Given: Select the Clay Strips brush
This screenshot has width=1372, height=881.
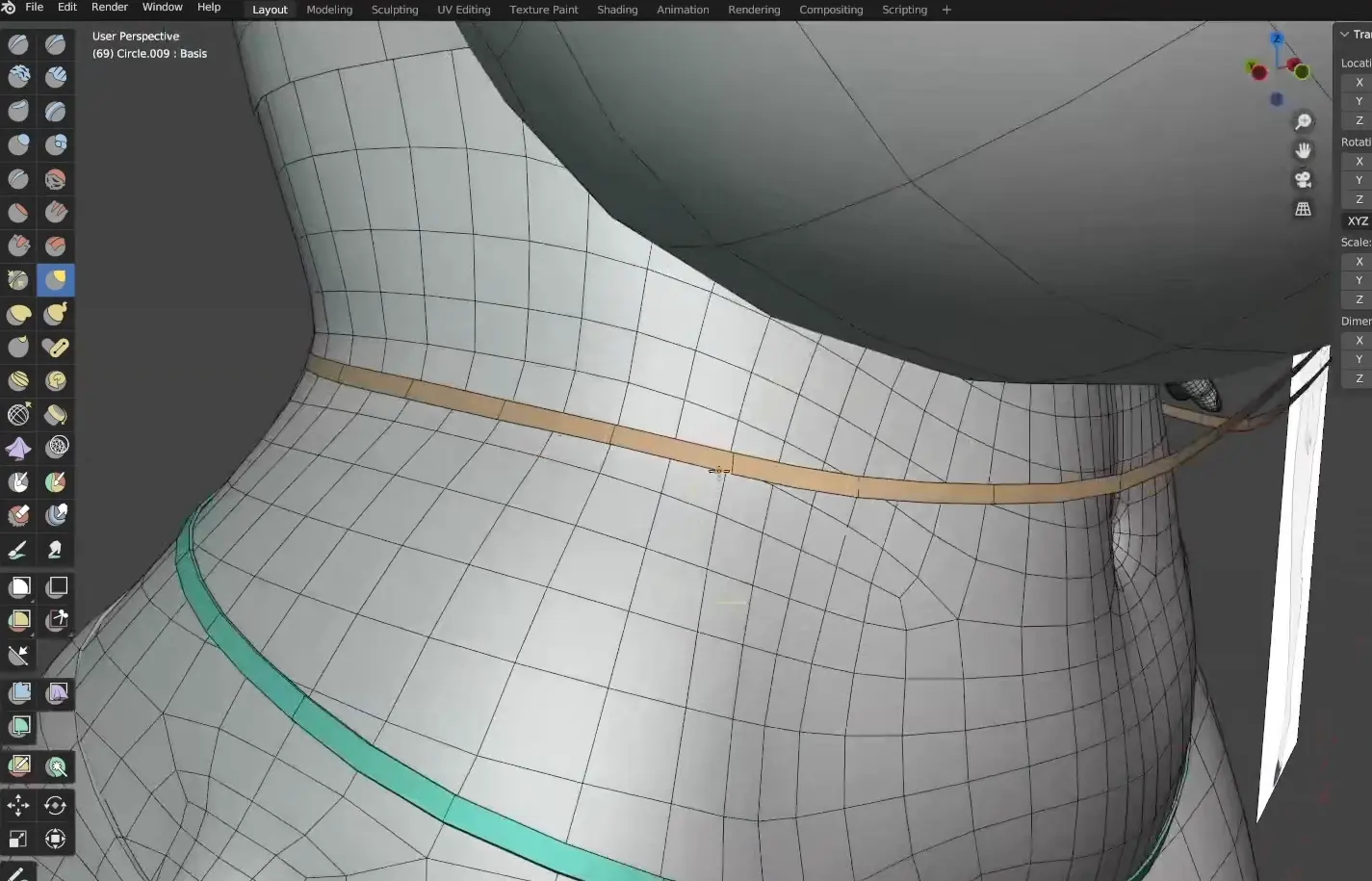Looking at the screenshot, I should pos(56,77).
